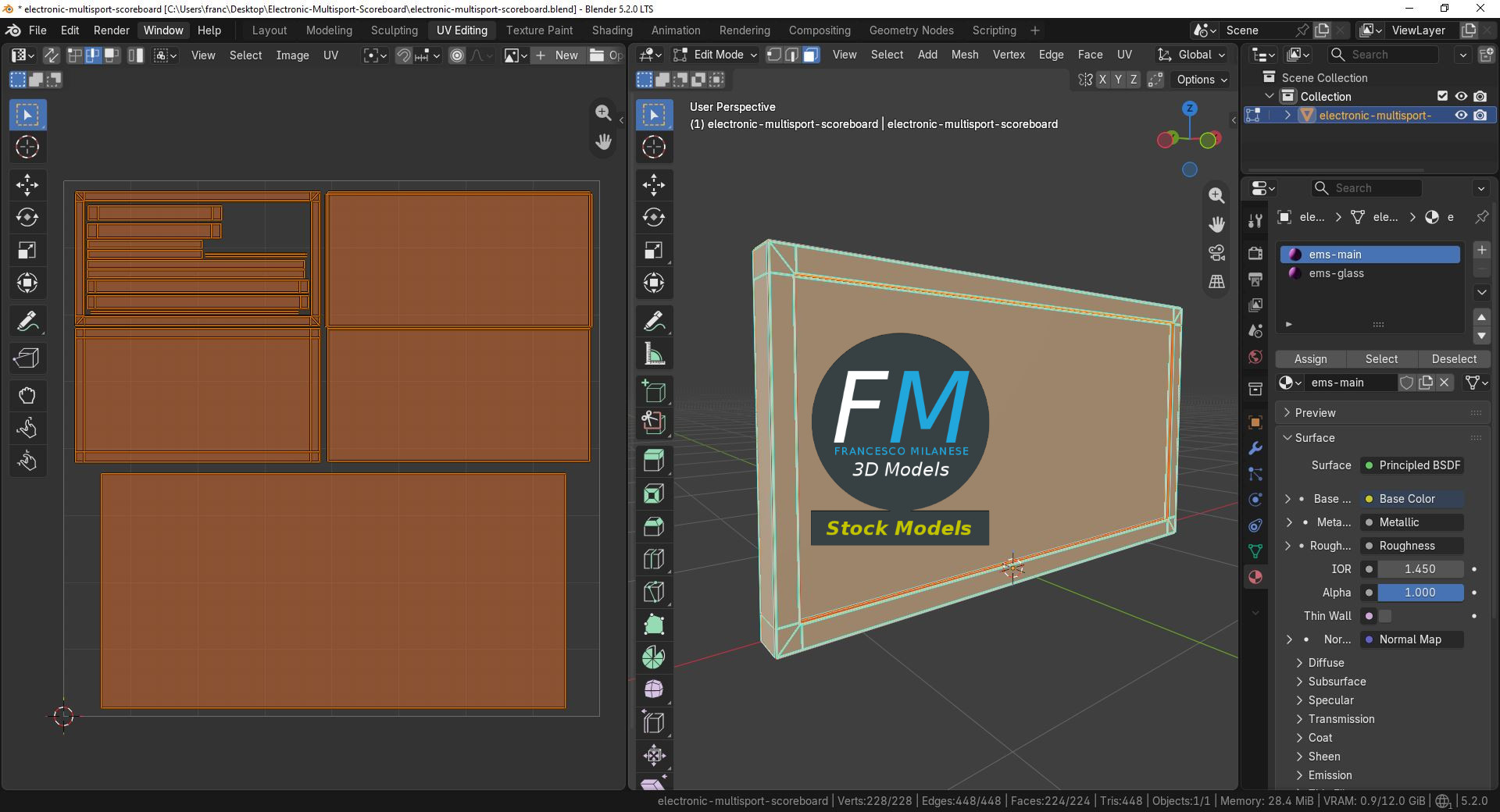Toggle snapping in the UV editor
Image resolution: width=1500 pixels, height=812 pixels.
(x=403, y=55)
